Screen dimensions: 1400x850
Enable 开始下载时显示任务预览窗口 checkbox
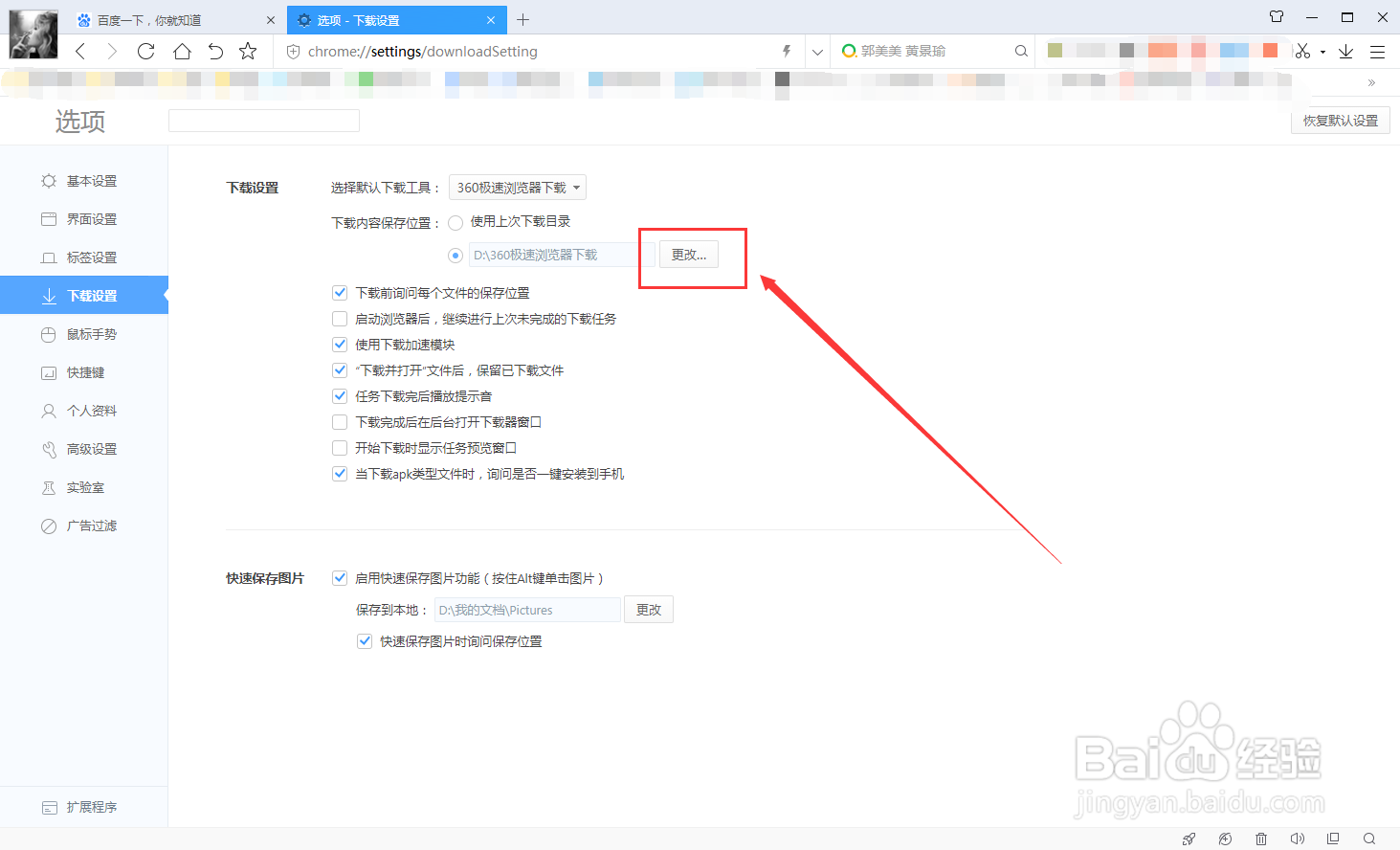tap(340, 448)
